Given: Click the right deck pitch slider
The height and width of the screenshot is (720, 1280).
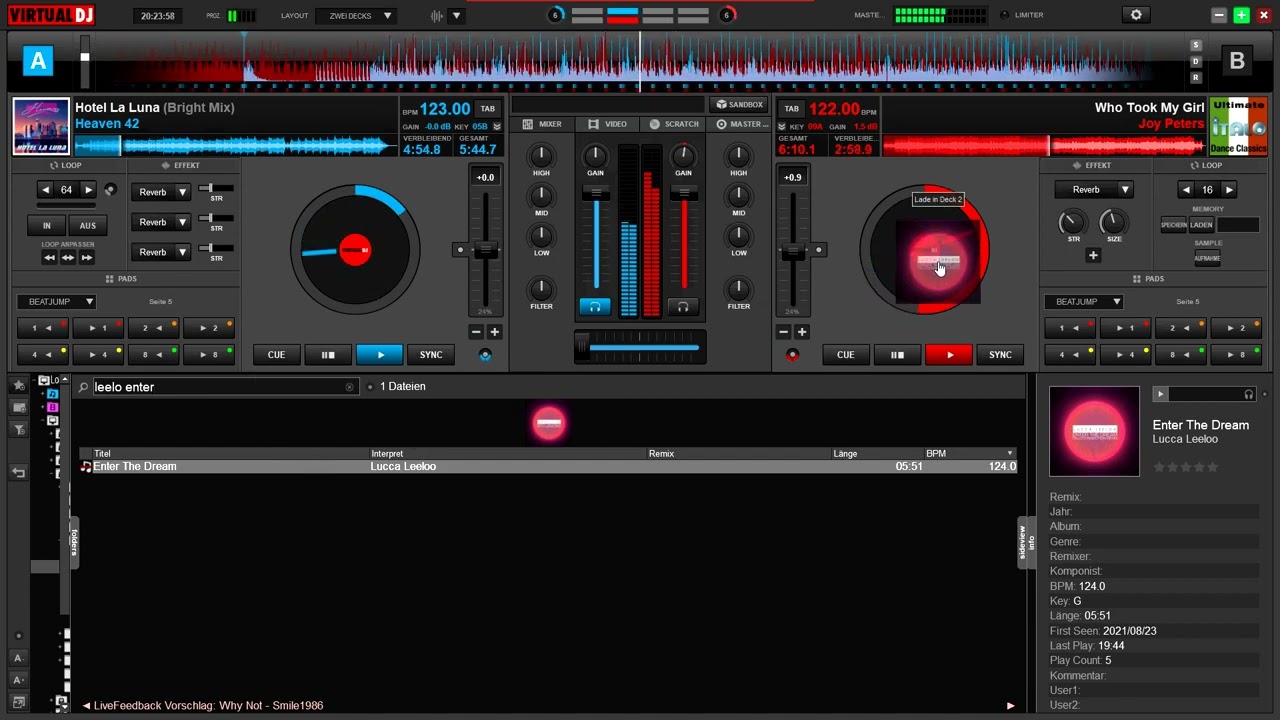Looking at the screenshot, I should 793,250.
